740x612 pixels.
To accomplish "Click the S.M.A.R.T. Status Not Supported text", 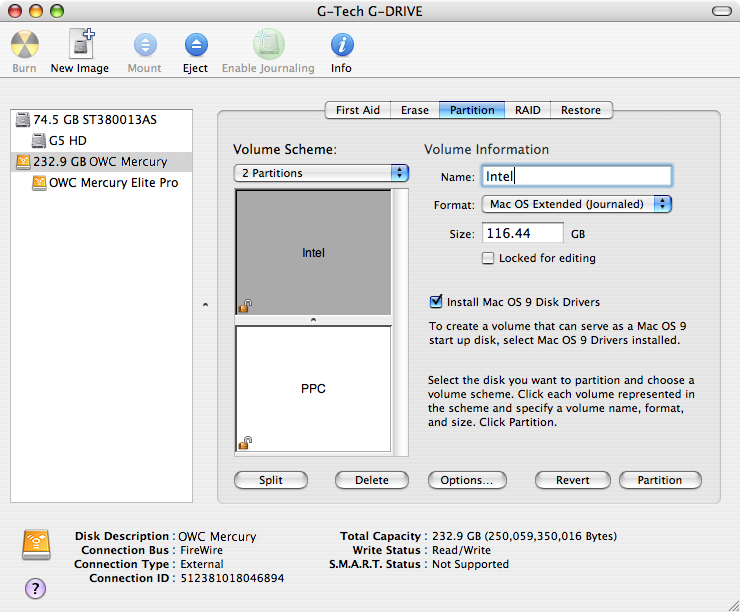I will coord(471,564).
